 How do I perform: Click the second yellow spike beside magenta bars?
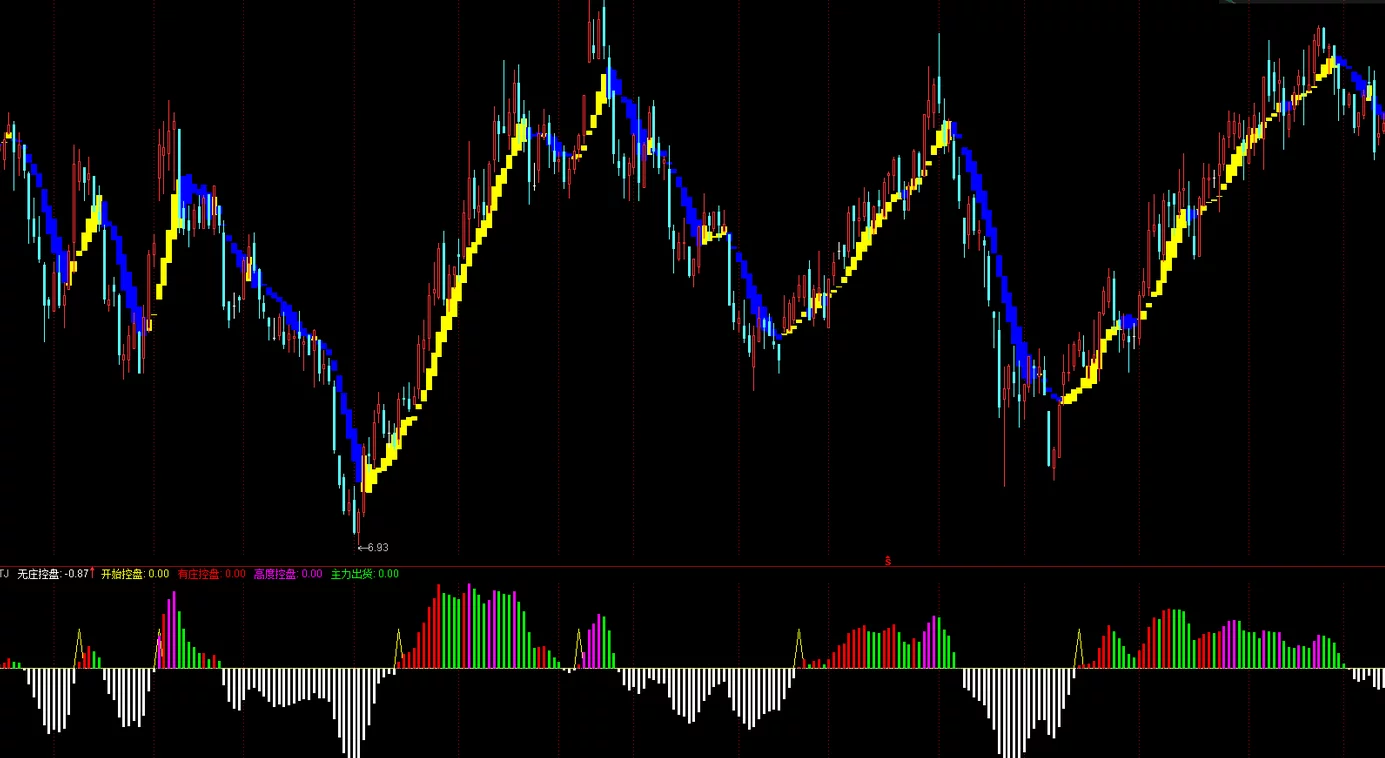(159, 648)
